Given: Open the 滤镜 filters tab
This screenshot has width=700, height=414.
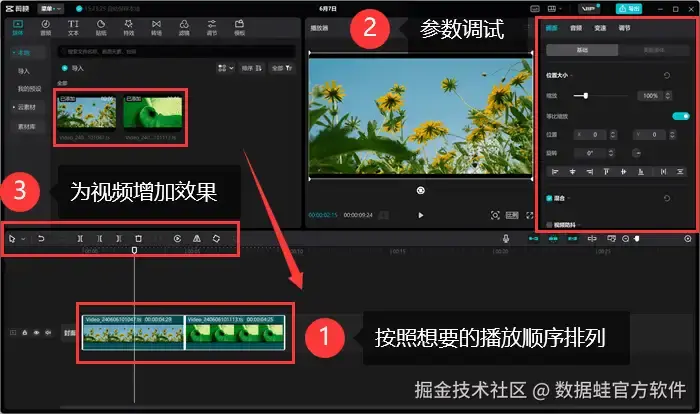Looking at the screenshot, I should 184,27.
